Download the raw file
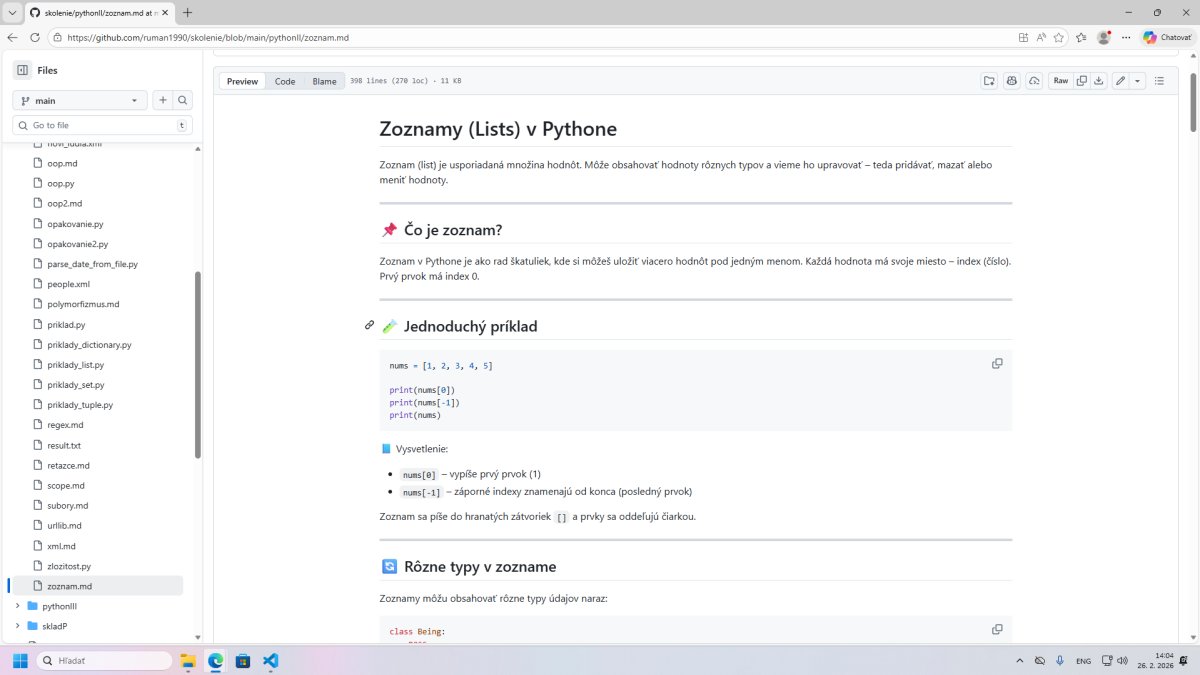The height and width of the screenshot is (675, 1200). (x=1098, y=81)
